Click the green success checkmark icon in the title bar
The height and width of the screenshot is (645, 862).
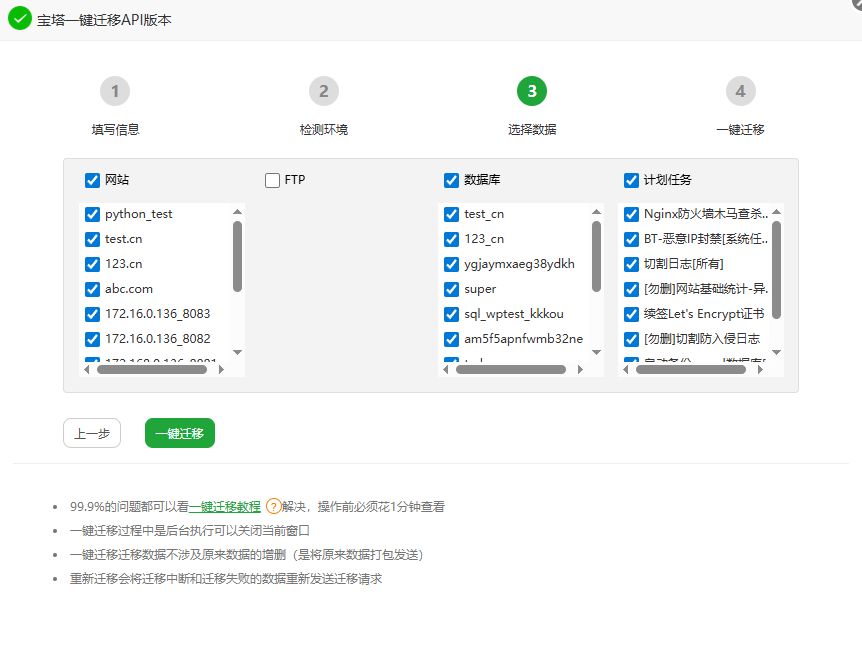click(x=19, y=19)
